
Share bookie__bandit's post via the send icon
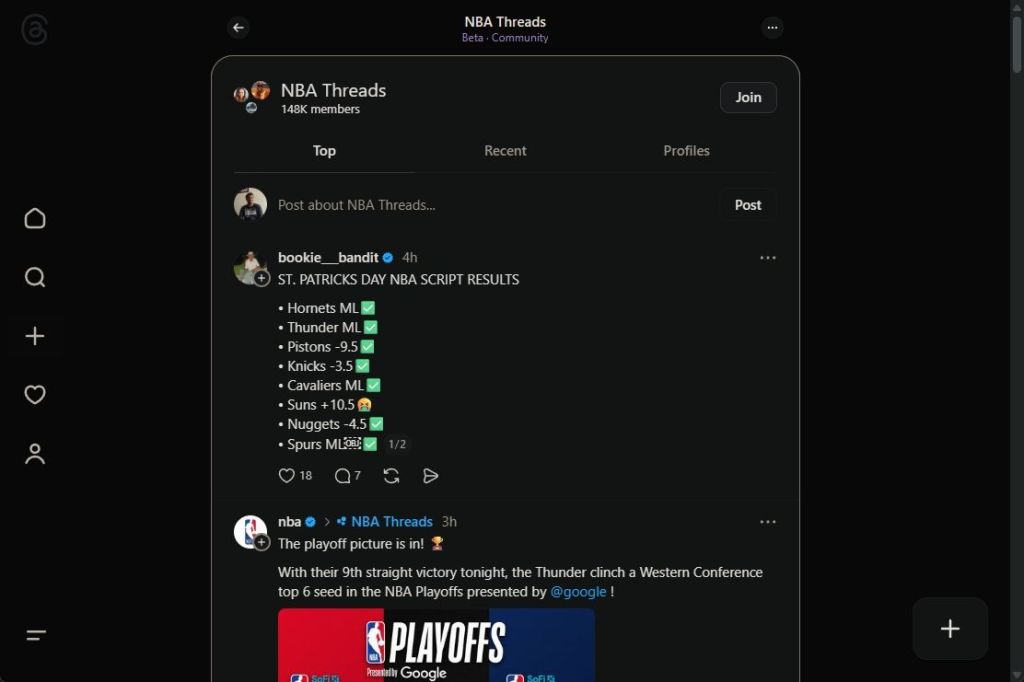pyautogui.click(x=430, y=476)
